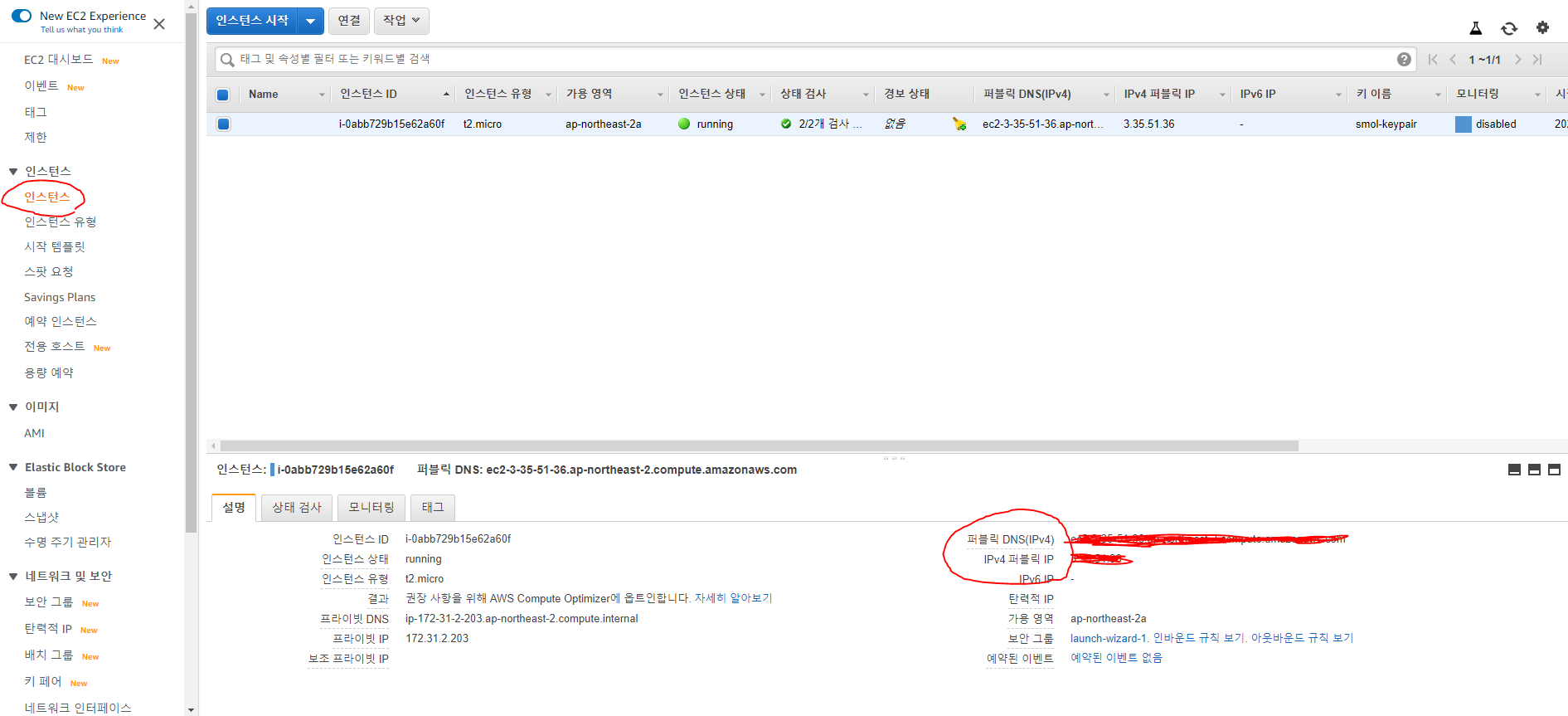Viewport: 1568px width, 716px height.
Task: Click magnifier icon in filter box
Action: point(227,60)
